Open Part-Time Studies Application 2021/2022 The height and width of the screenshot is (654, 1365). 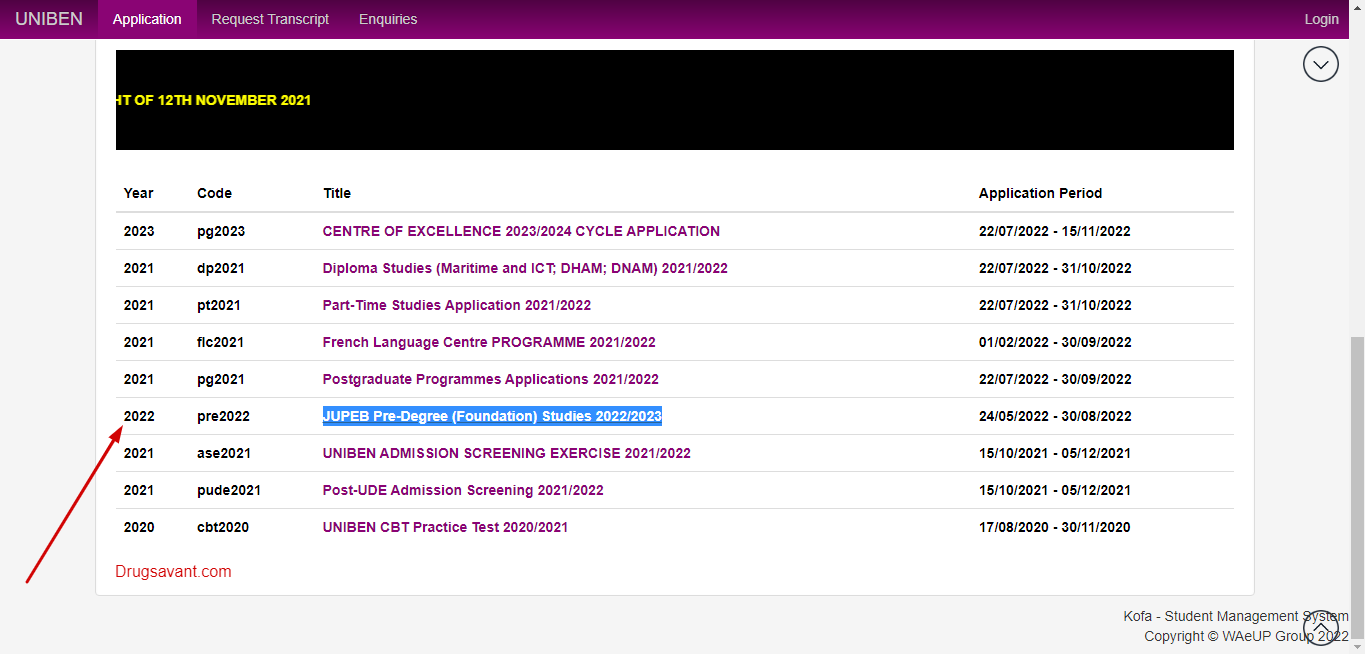[x=457, y=305]
